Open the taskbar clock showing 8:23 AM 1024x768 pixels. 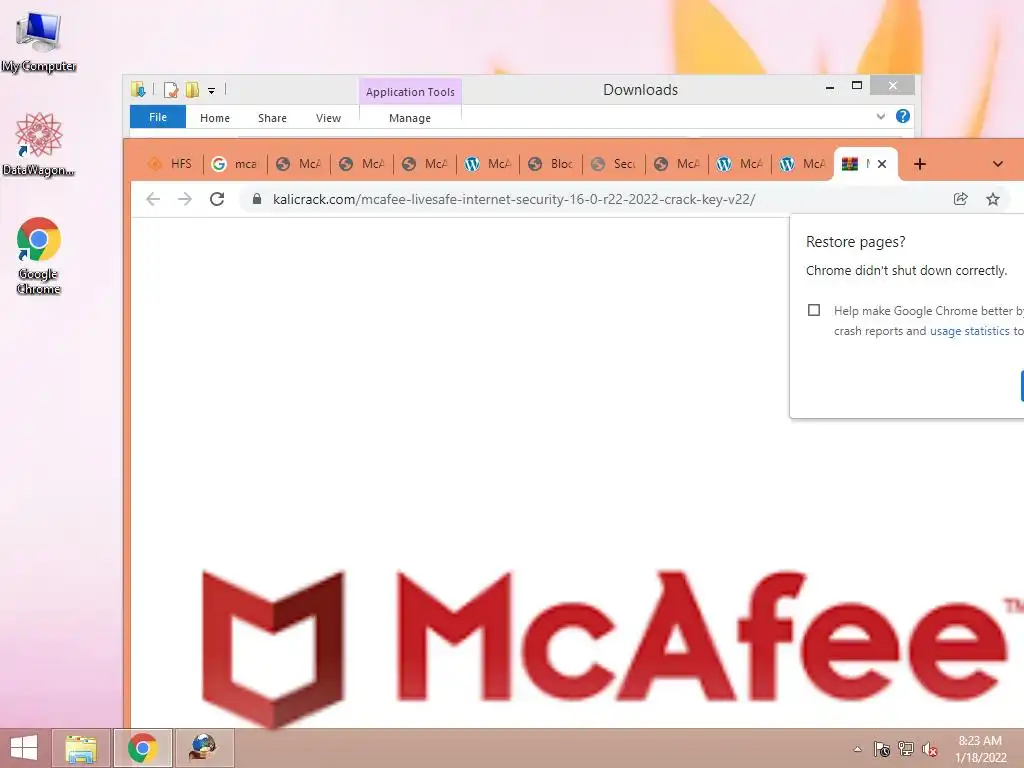pos(980,749)
